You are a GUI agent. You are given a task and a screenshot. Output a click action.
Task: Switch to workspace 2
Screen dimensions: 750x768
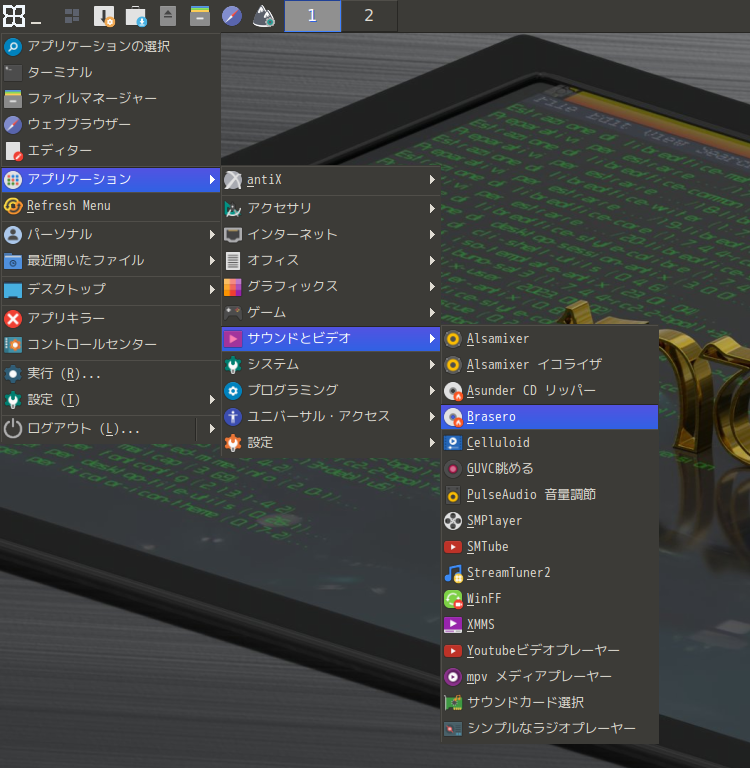pyautogui.click(x=369, y=16)
